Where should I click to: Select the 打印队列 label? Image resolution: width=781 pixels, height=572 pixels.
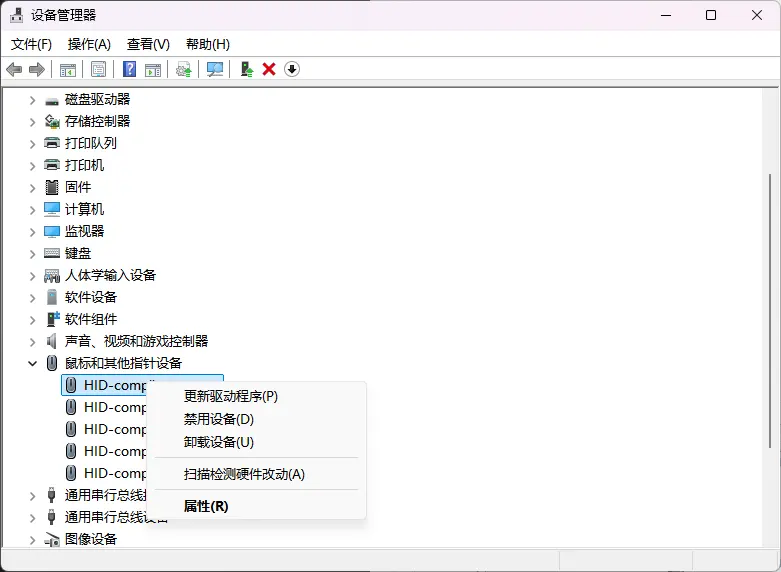point(91,143)
